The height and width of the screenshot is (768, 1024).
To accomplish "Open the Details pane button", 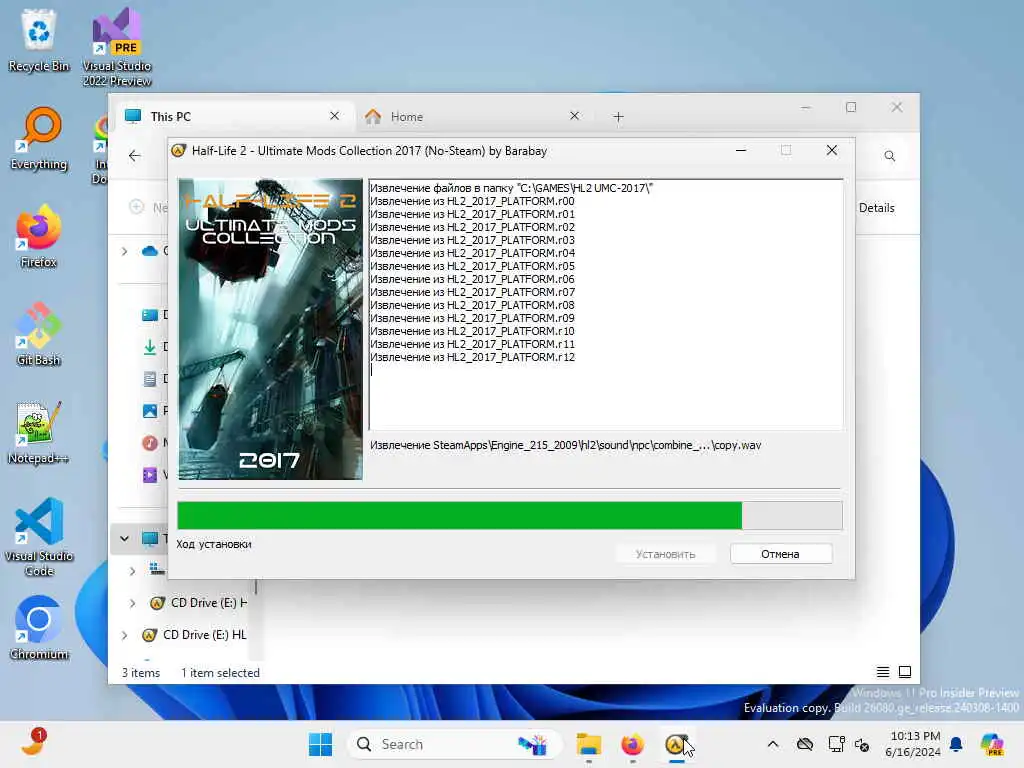I will pos(876,208).
